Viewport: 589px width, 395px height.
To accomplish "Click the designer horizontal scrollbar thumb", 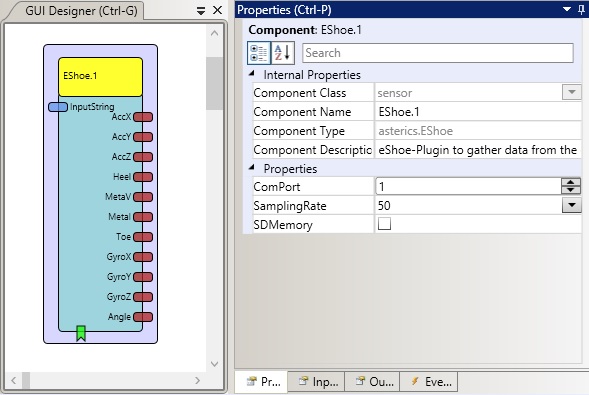I will coord(26,381).
